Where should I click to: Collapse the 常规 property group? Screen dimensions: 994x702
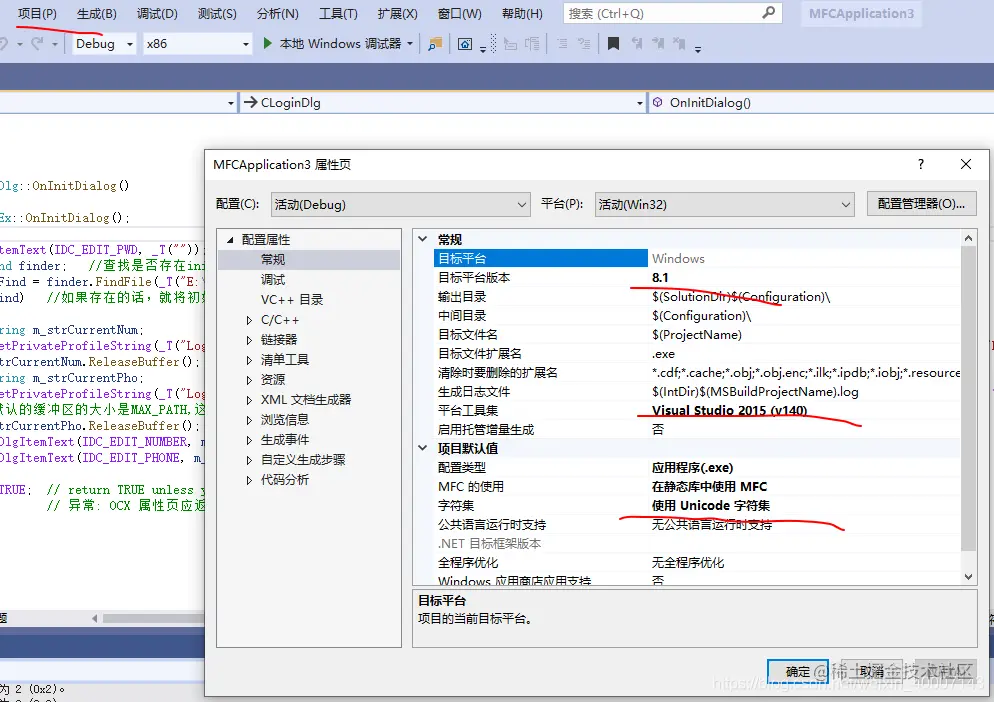[x=423, y=239]
